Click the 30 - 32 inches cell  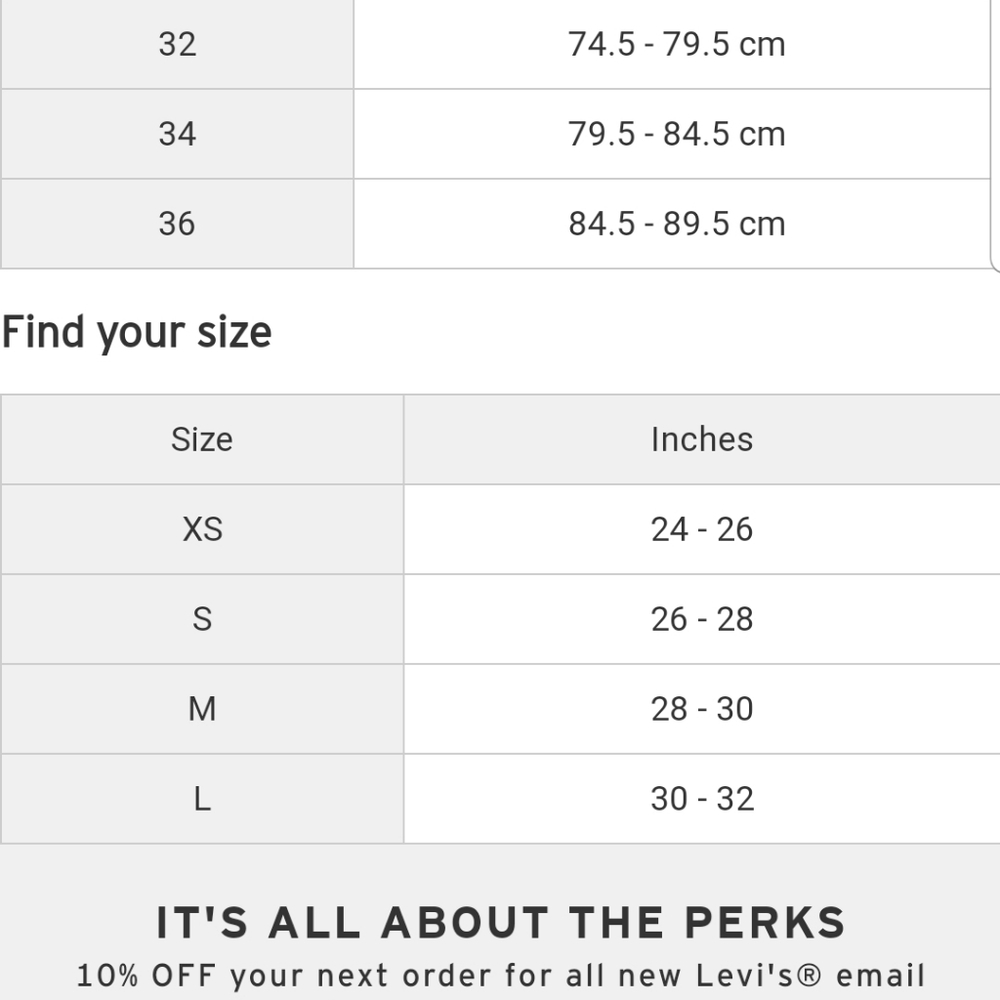[702, 798]
